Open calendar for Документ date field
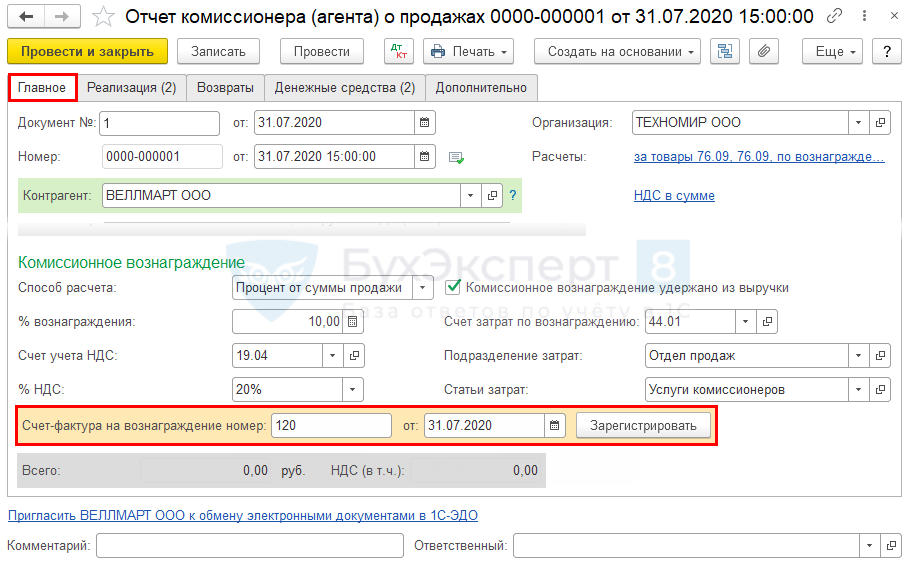The height and width of the screenshot is (562, 916). click(424, 123)
